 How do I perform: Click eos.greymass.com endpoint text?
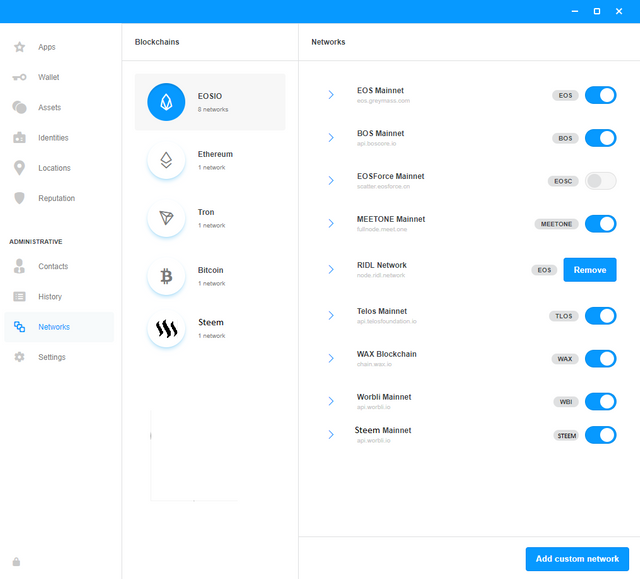383,101
